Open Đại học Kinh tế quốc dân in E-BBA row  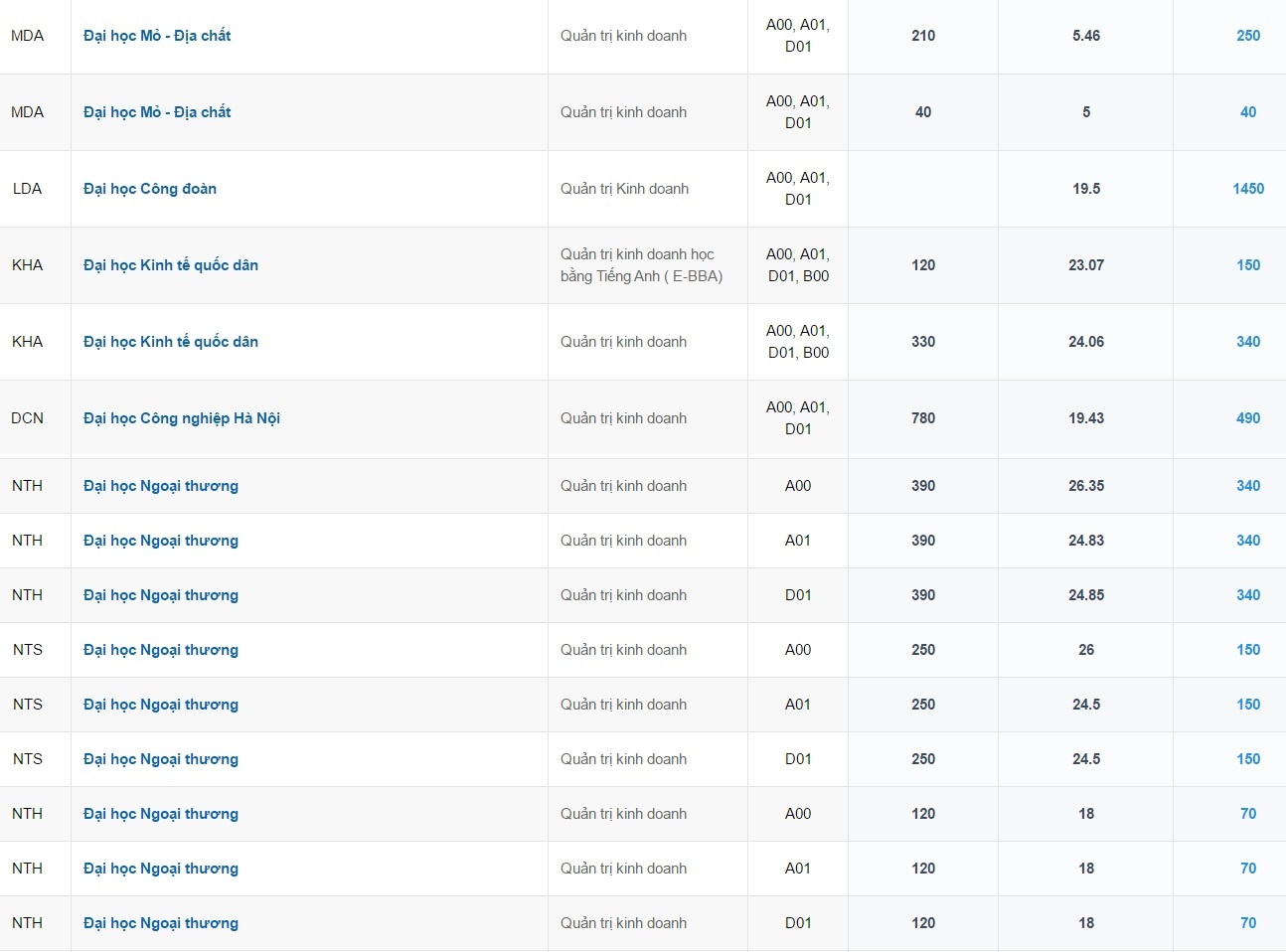(171, 265)
